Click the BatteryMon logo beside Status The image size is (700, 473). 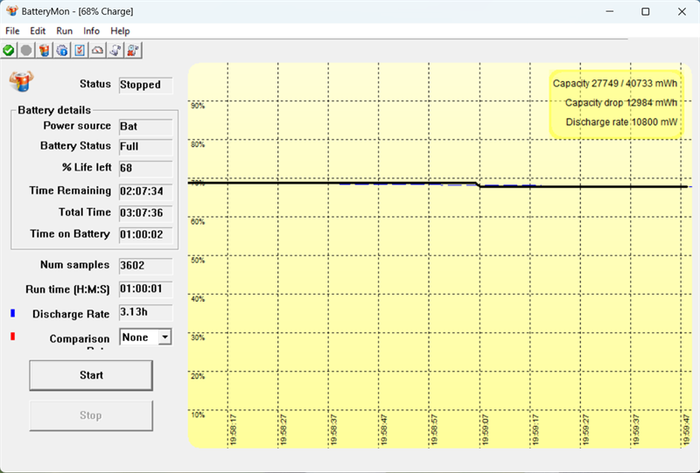point(20,82)
